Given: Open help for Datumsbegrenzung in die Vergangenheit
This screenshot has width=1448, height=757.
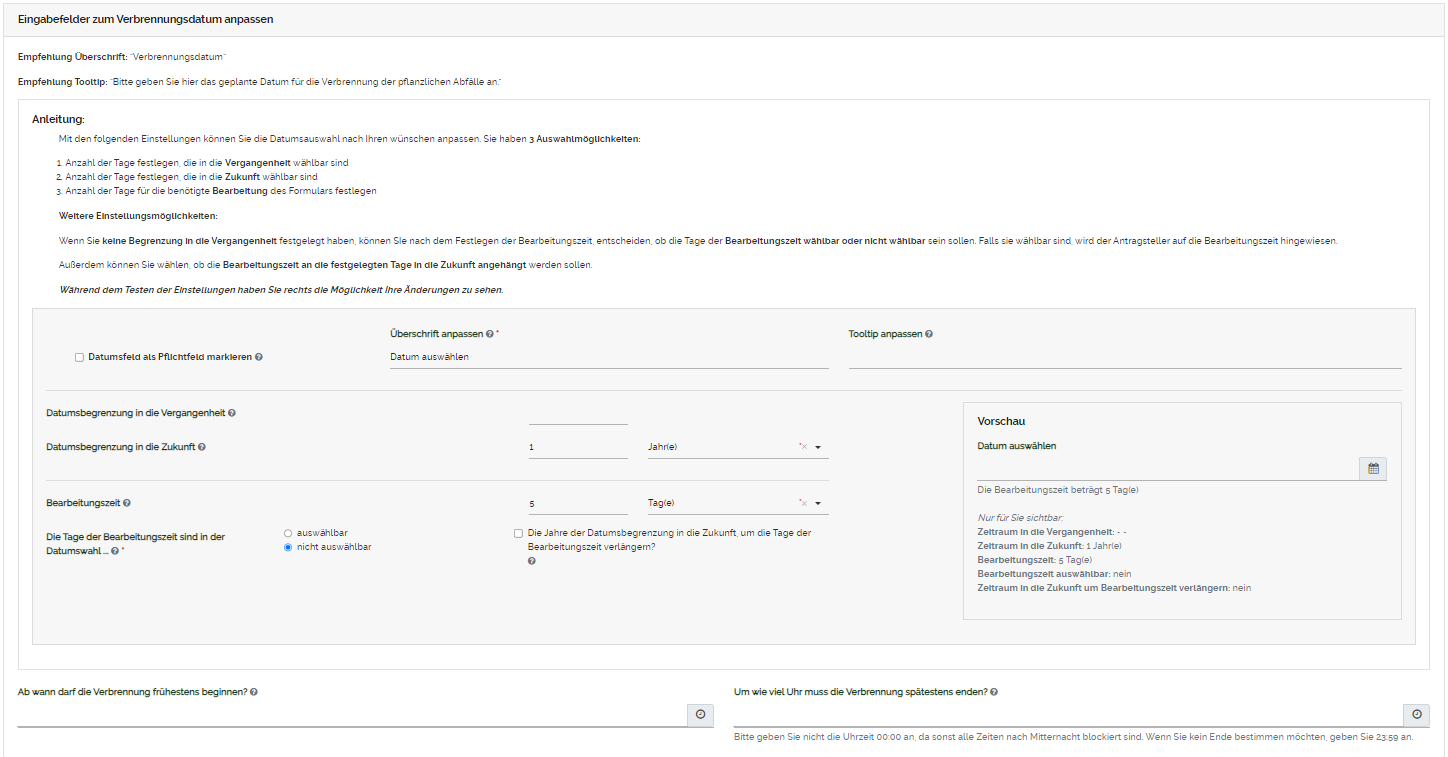Looking at the screenshot, I should (233, 411).
